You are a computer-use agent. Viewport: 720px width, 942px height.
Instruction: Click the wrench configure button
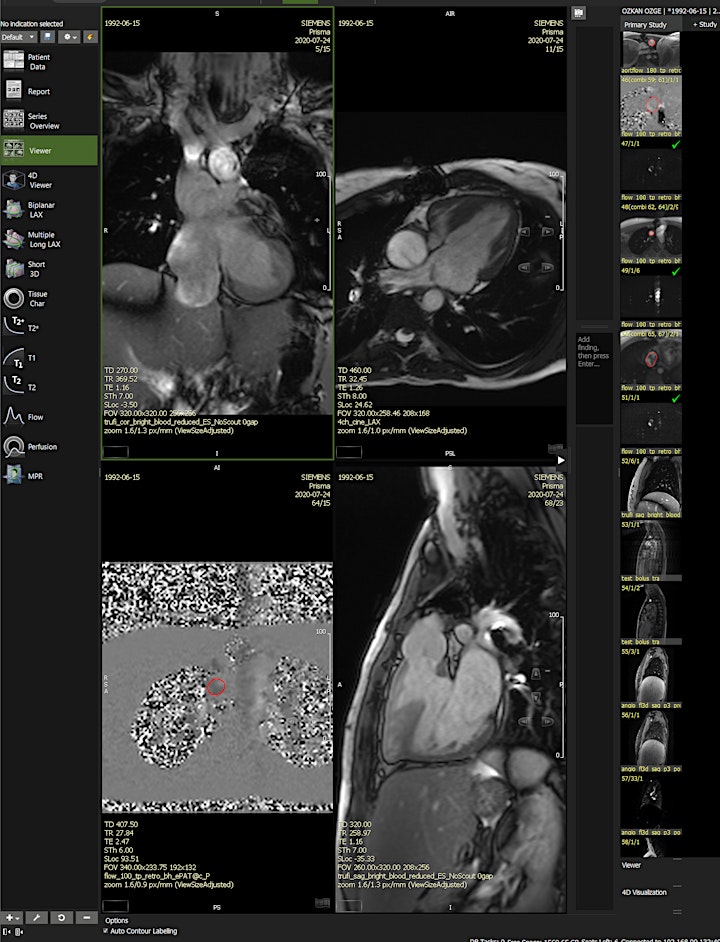[x=36, y=917]
